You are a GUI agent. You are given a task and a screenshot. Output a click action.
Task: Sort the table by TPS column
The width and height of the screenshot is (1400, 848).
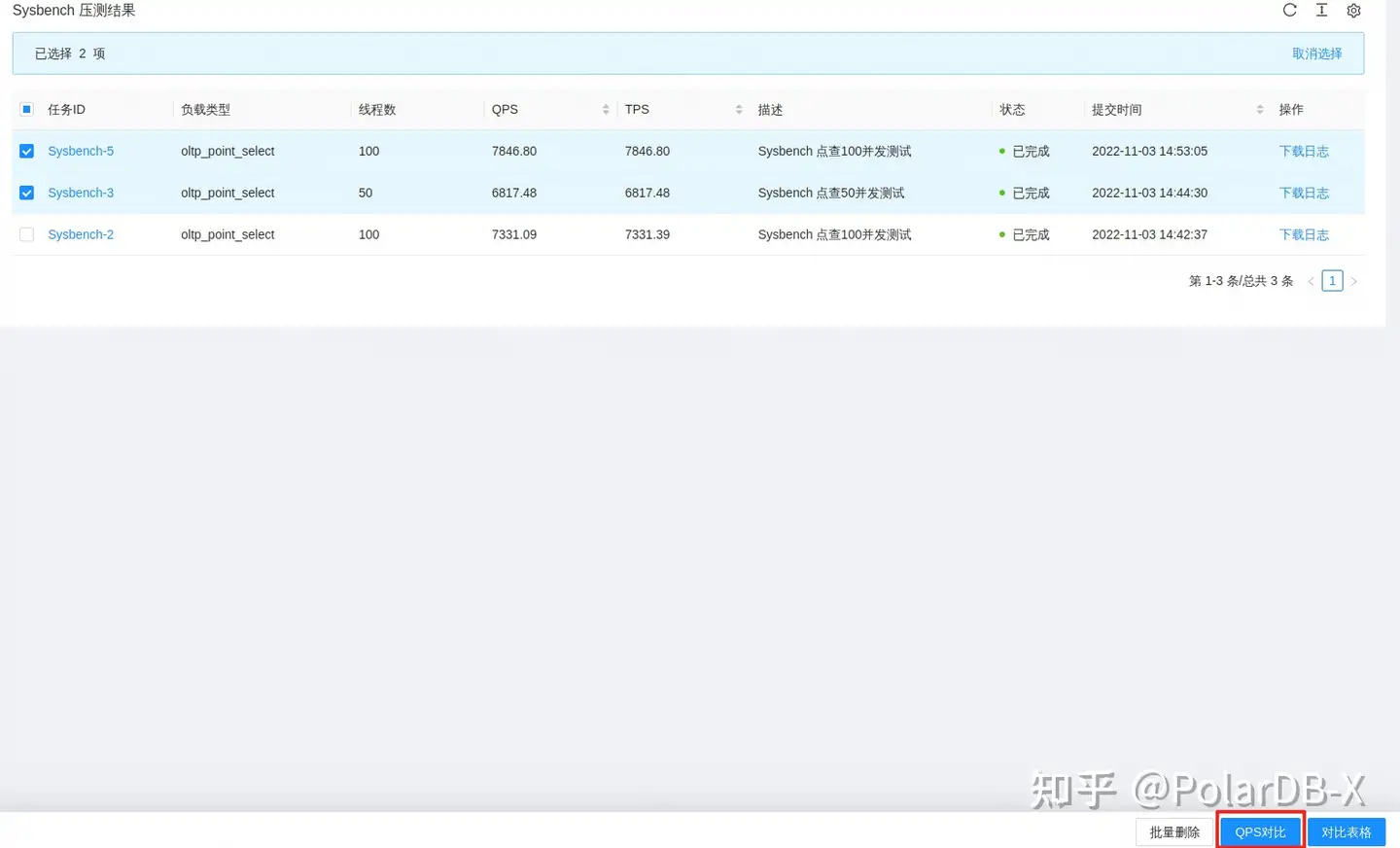click(x=738, y=109)
